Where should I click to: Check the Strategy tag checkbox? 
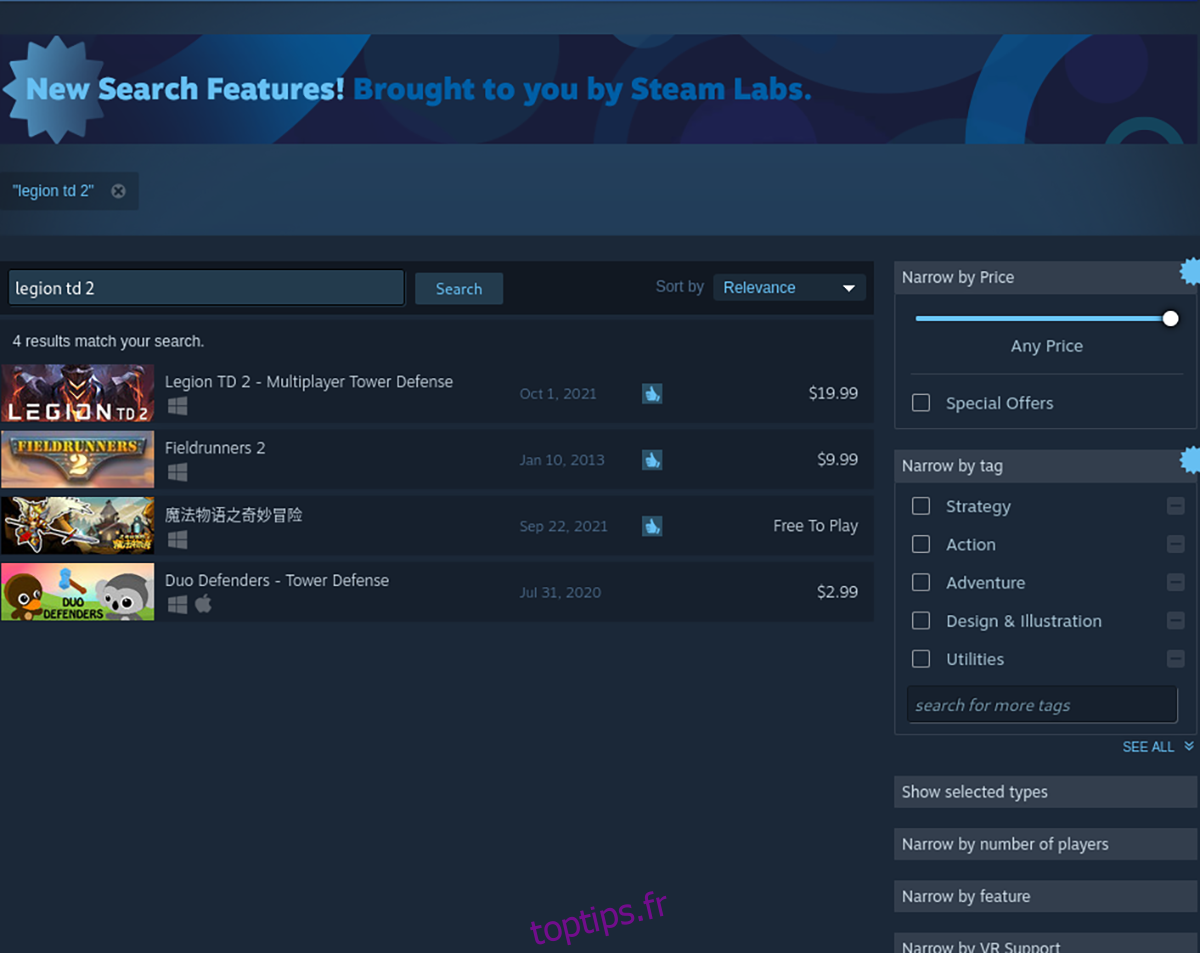coord(921,507)
